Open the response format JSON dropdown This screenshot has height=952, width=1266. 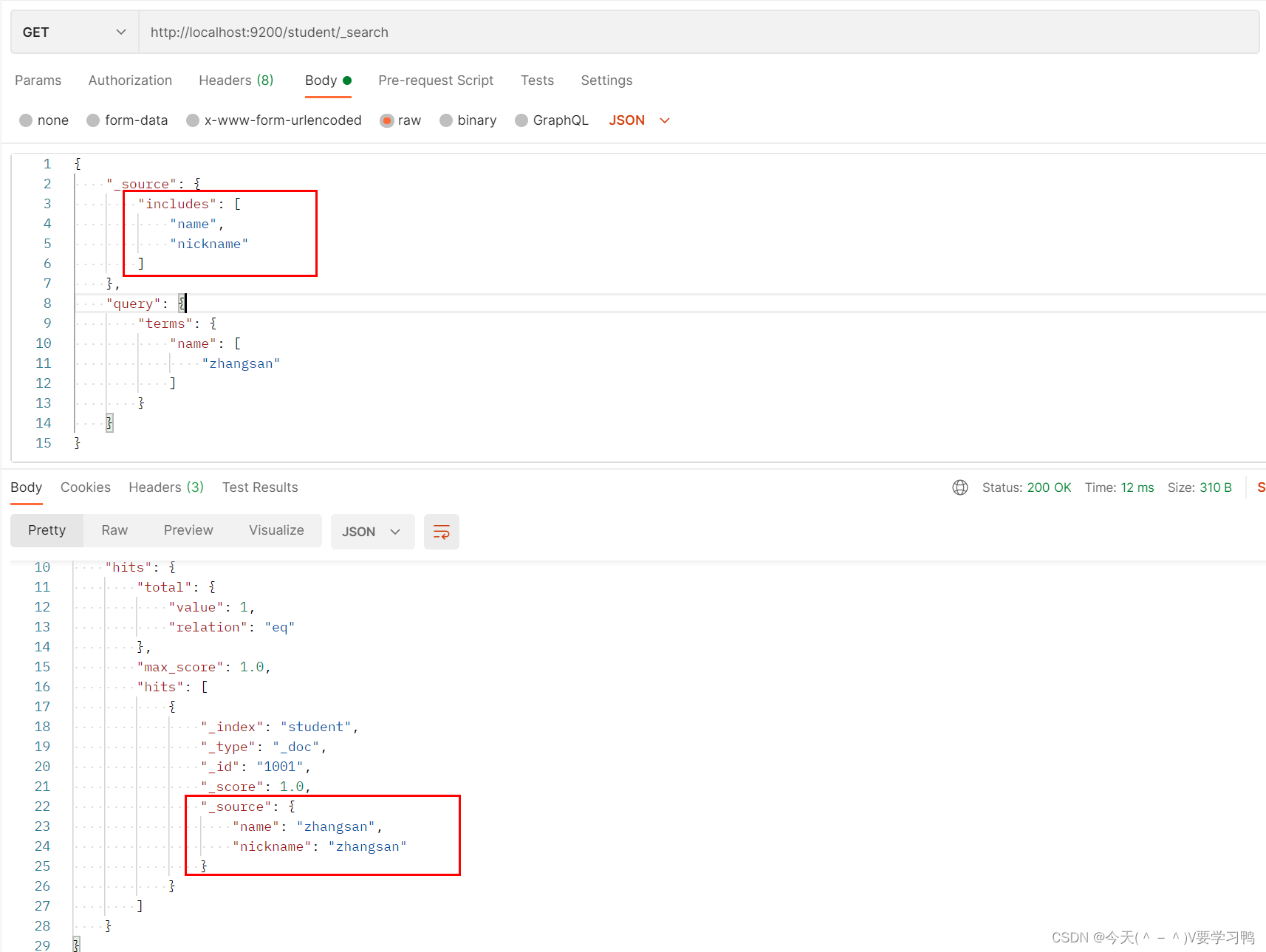372,532
